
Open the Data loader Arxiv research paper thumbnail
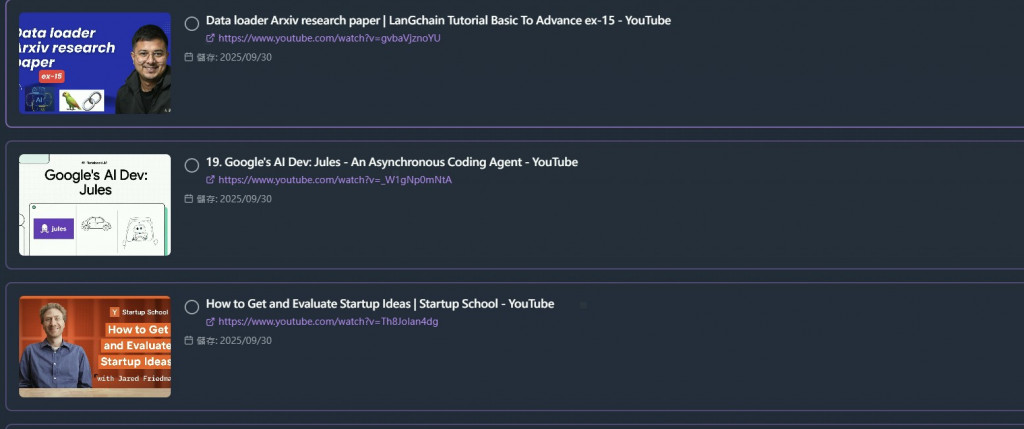pyautogui.click(x=95, y=63)
